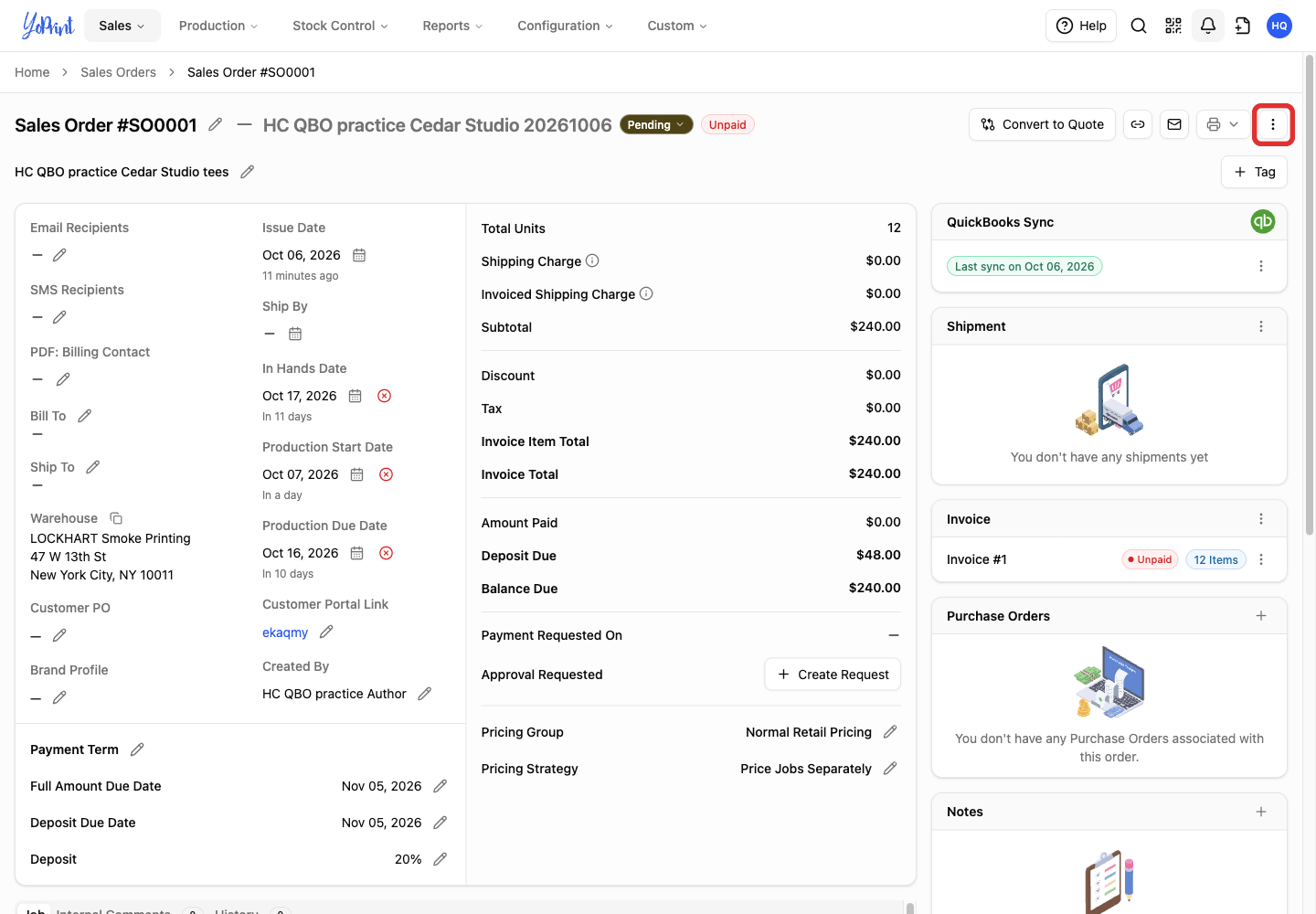Add a new note in Notes panel
The width and height of the screenshot is (1316, 914).
coord(1261,812)
